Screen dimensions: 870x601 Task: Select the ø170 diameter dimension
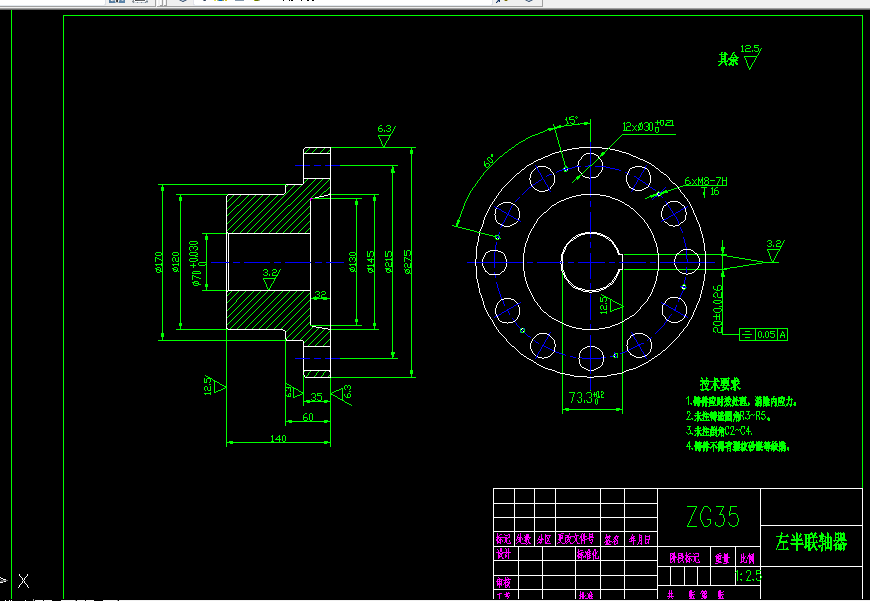[158, 262]
